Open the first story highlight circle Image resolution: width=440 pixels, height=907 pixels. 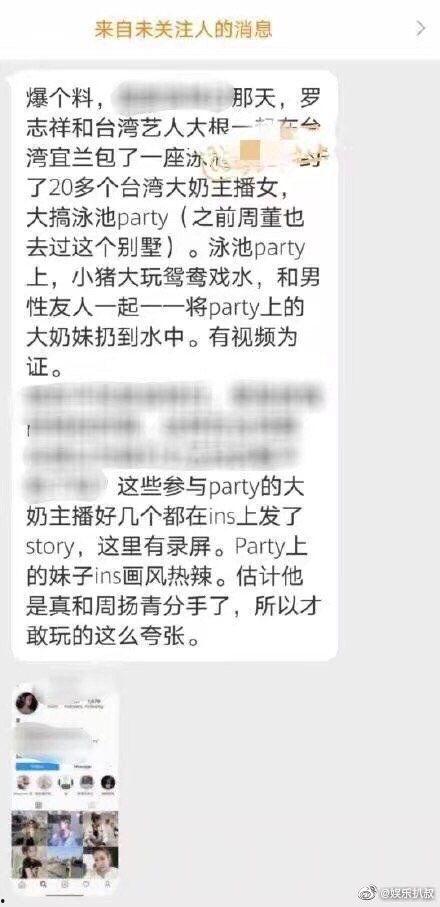pos(23,783)
